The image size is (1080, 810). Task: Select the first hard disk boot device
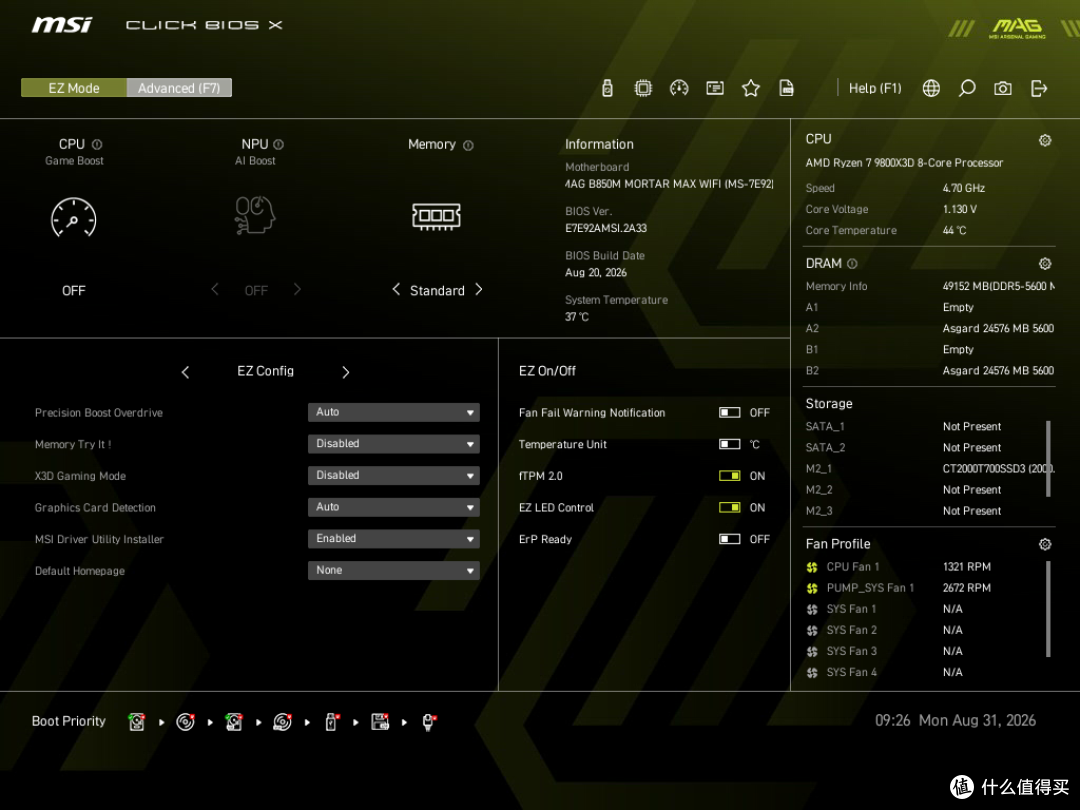pyautogui.click(x=136, y=722)
